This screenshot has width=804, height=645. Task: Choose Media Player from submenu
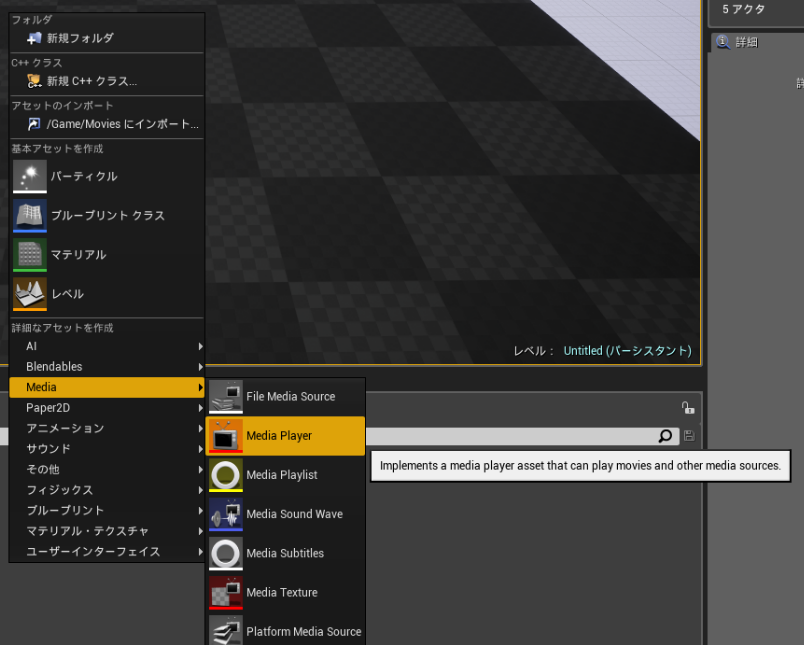[285, 436]
